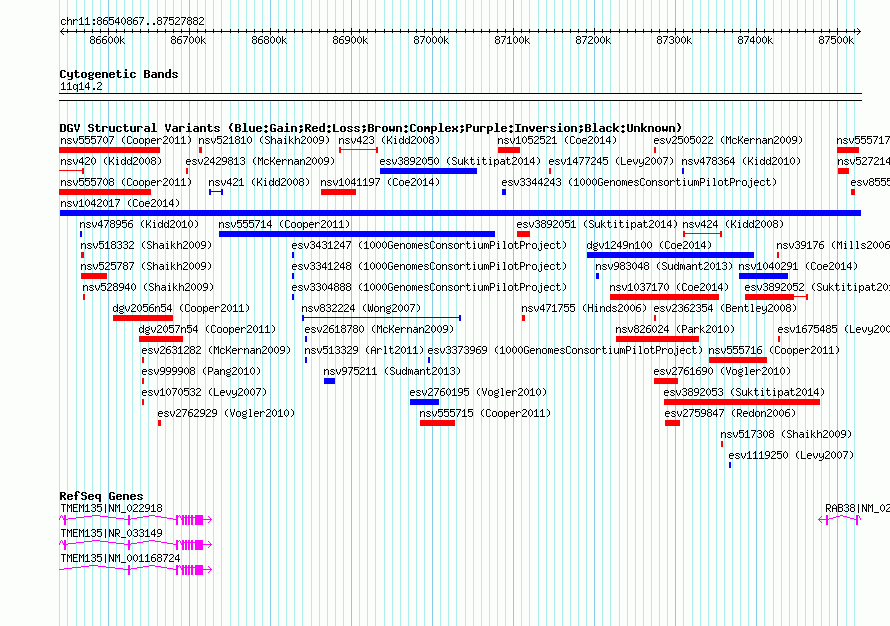Click variant label dgv1249n100 (Coe2014)
This screenshot has width=890, height=626.
(x=649, y=245)
